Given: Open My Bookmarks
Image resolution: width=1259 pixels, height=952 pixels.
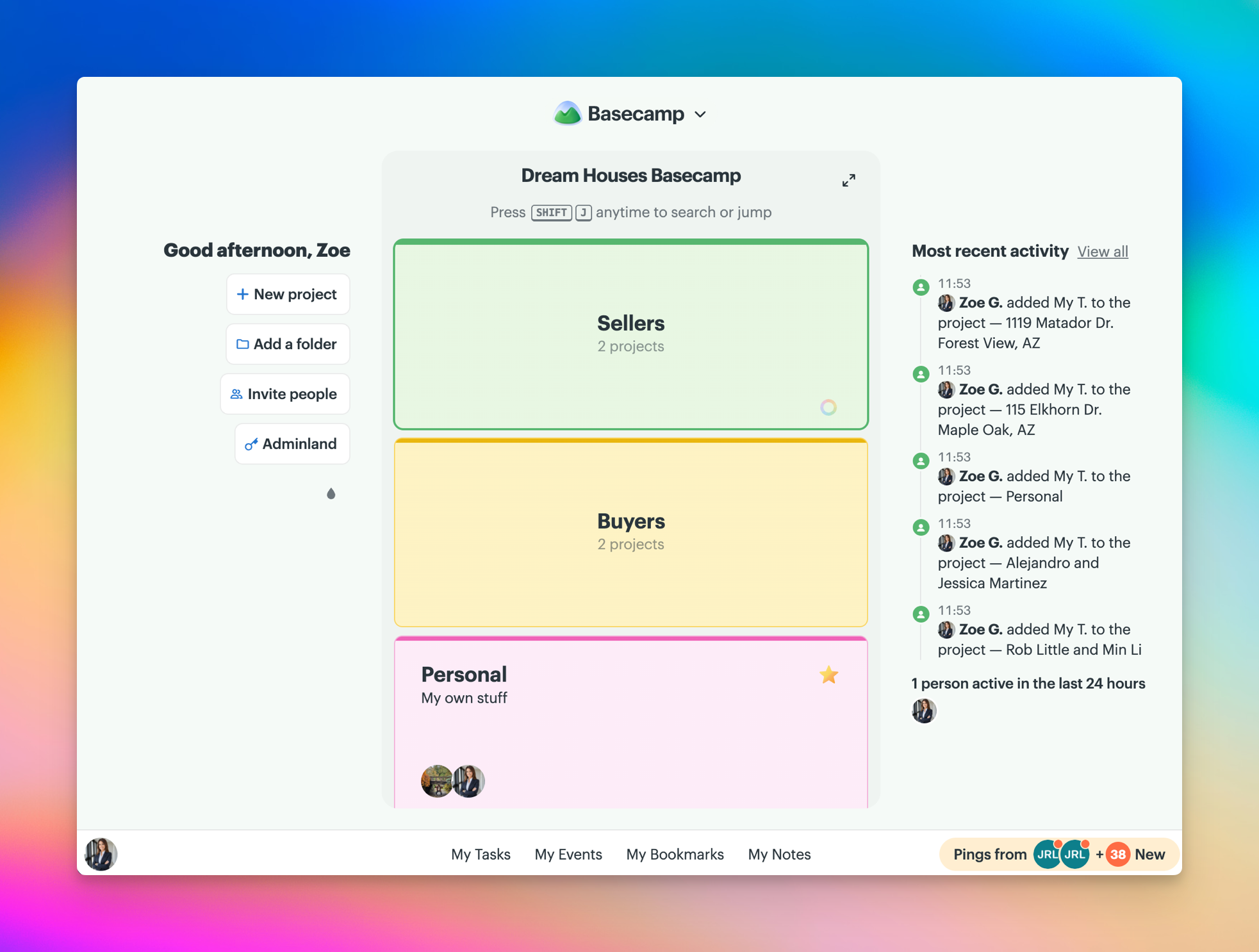Looking at the screenshot, I should [675, 854].
